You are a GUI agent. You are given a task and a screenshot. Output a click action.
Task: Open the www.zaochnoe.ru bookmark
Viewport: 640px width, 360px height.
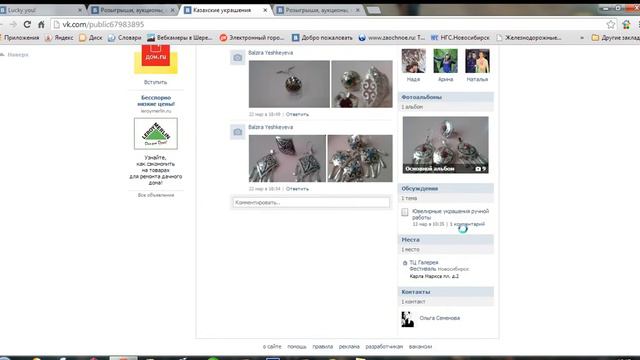[x=392, y=38]
